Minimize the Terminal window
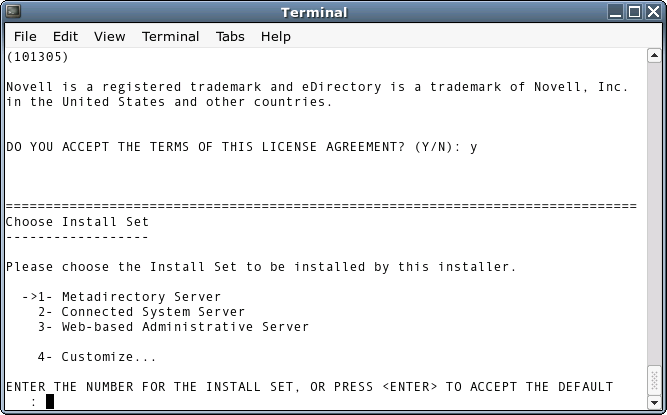Image resolution: width=667 pixels, height=415 pixels. [615, 12]
